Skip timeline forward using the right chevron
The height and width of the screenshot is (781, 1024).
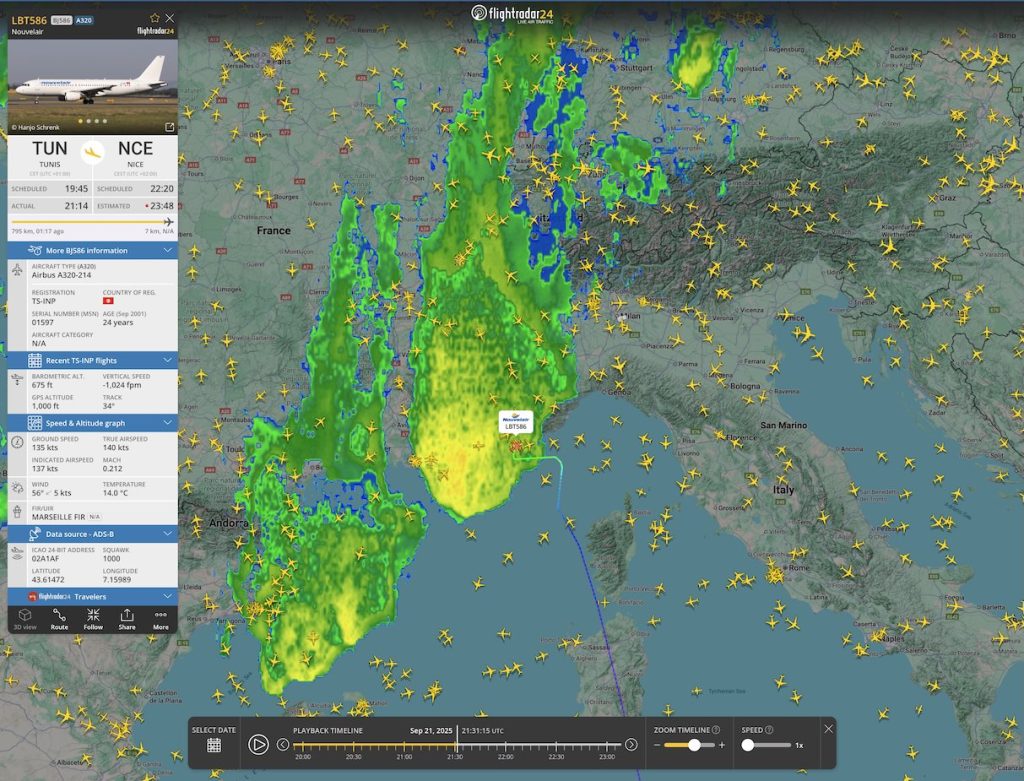(631, 744)
